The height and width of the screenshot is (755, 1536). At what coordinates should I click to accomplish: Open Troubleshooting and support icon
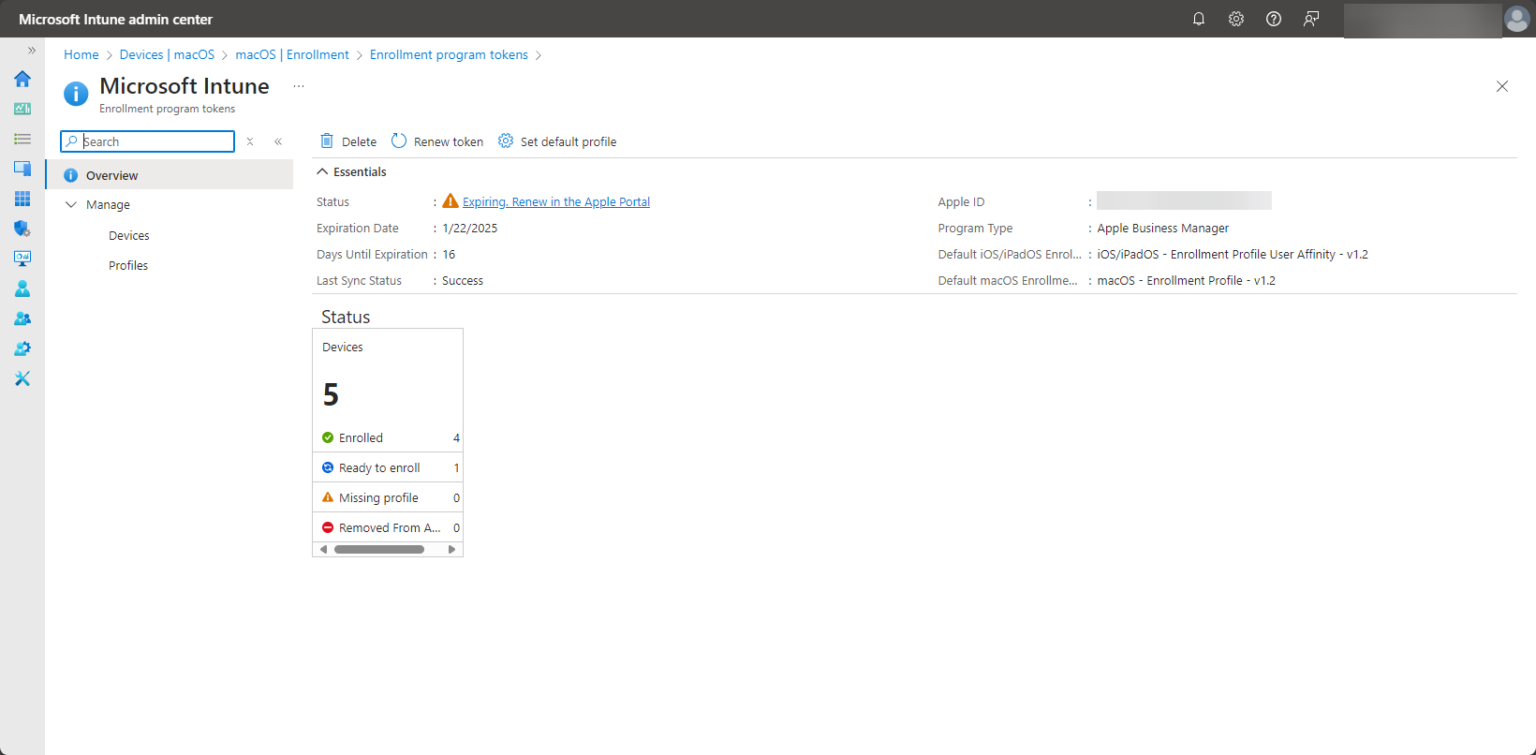[22, 378]
